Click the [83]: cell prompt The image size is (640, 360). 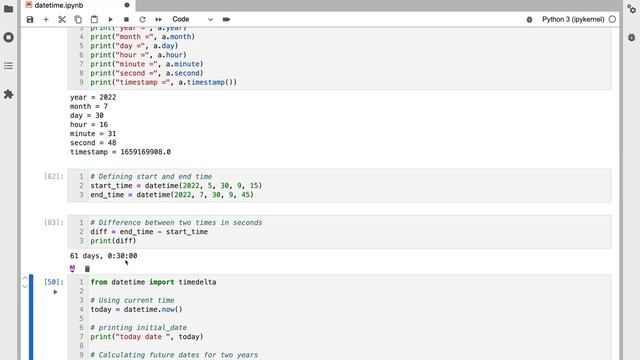click(54, 222)
